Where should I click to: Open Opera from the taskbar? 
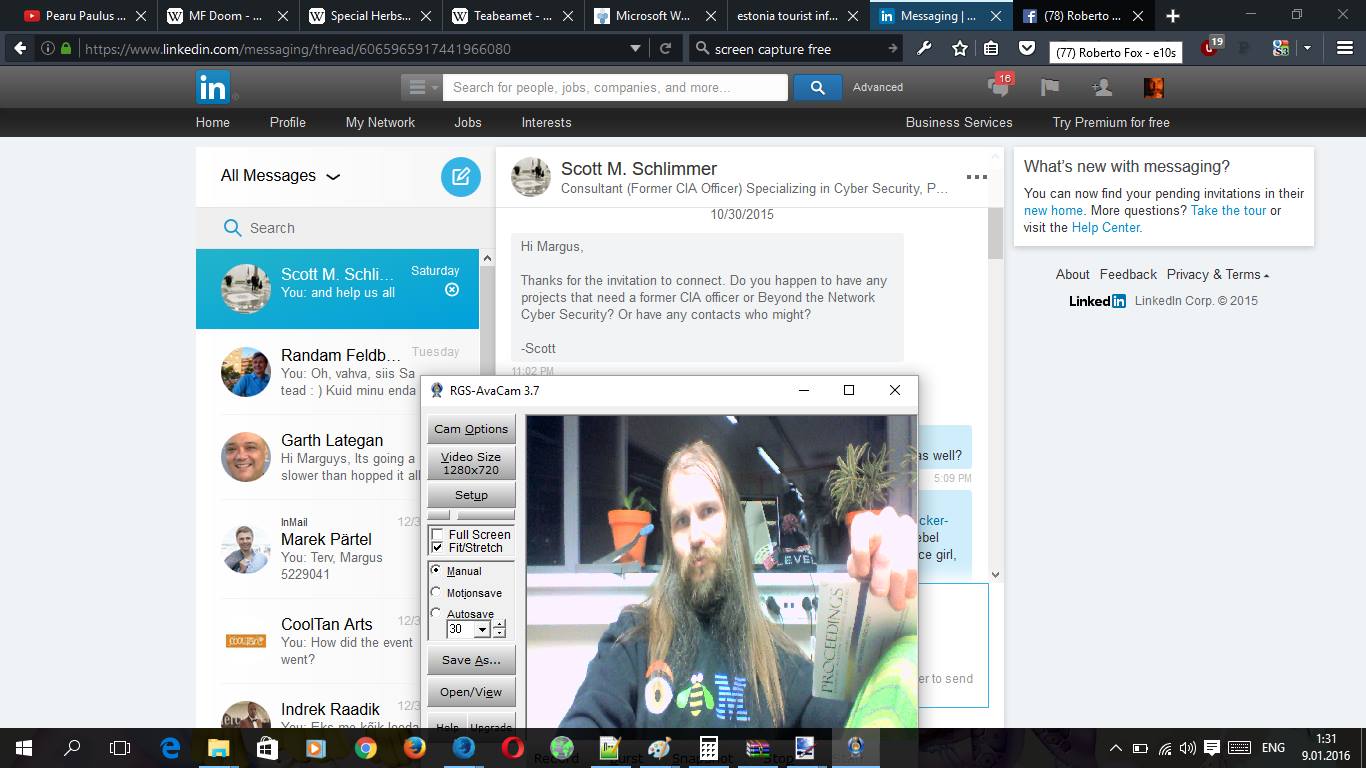512,747
